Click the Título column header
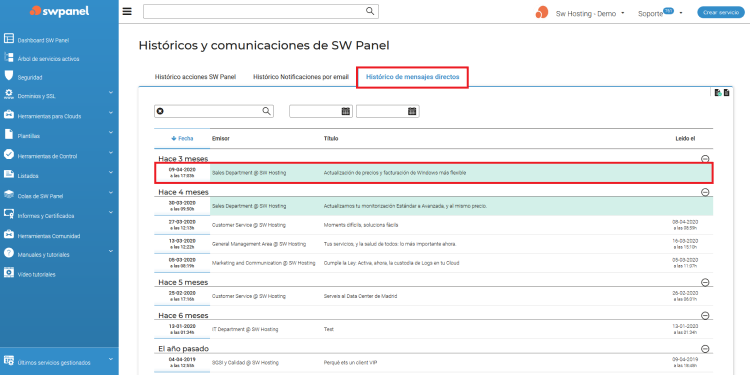The width and height of the screenshot is (750, 375). 331,138
